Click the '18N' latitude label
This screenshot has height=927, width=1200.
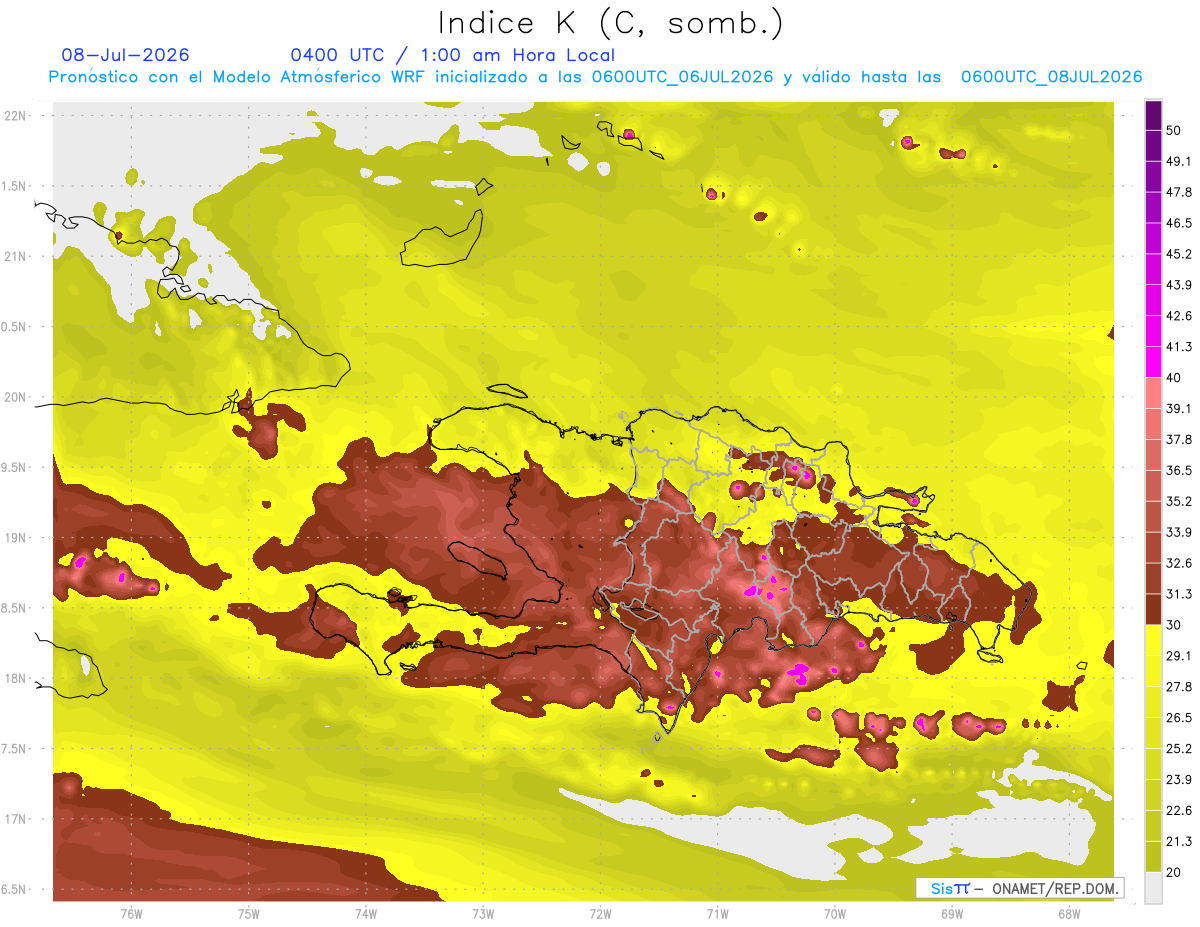16,678
